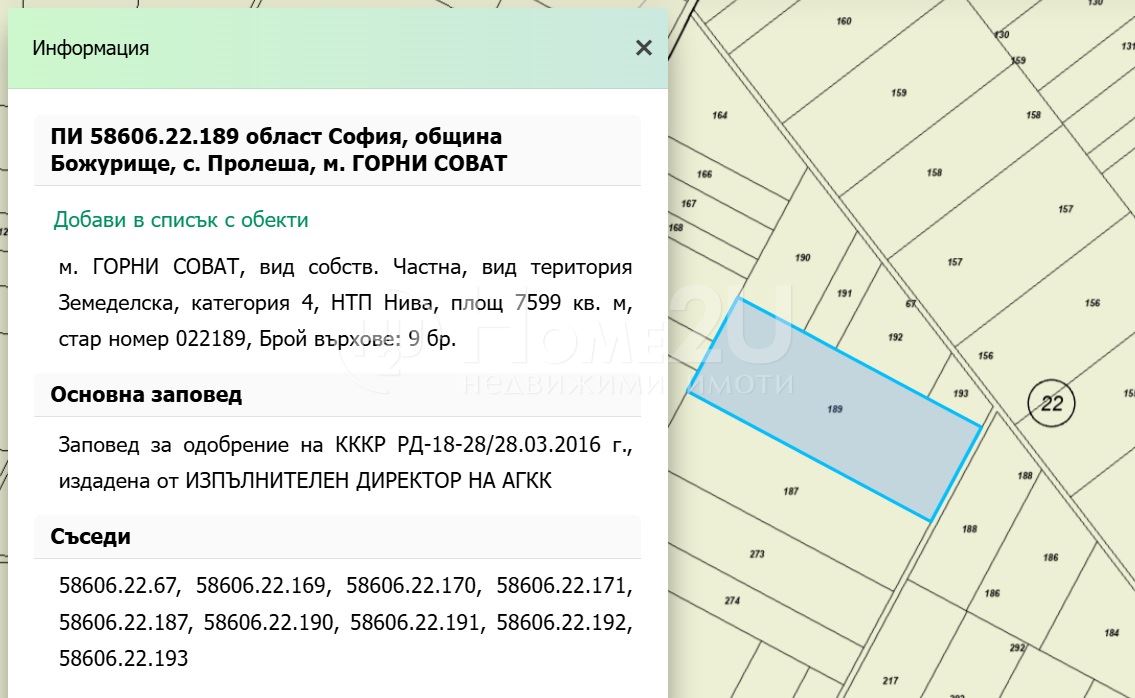Click parcel 187 on the map

point(791,491)
